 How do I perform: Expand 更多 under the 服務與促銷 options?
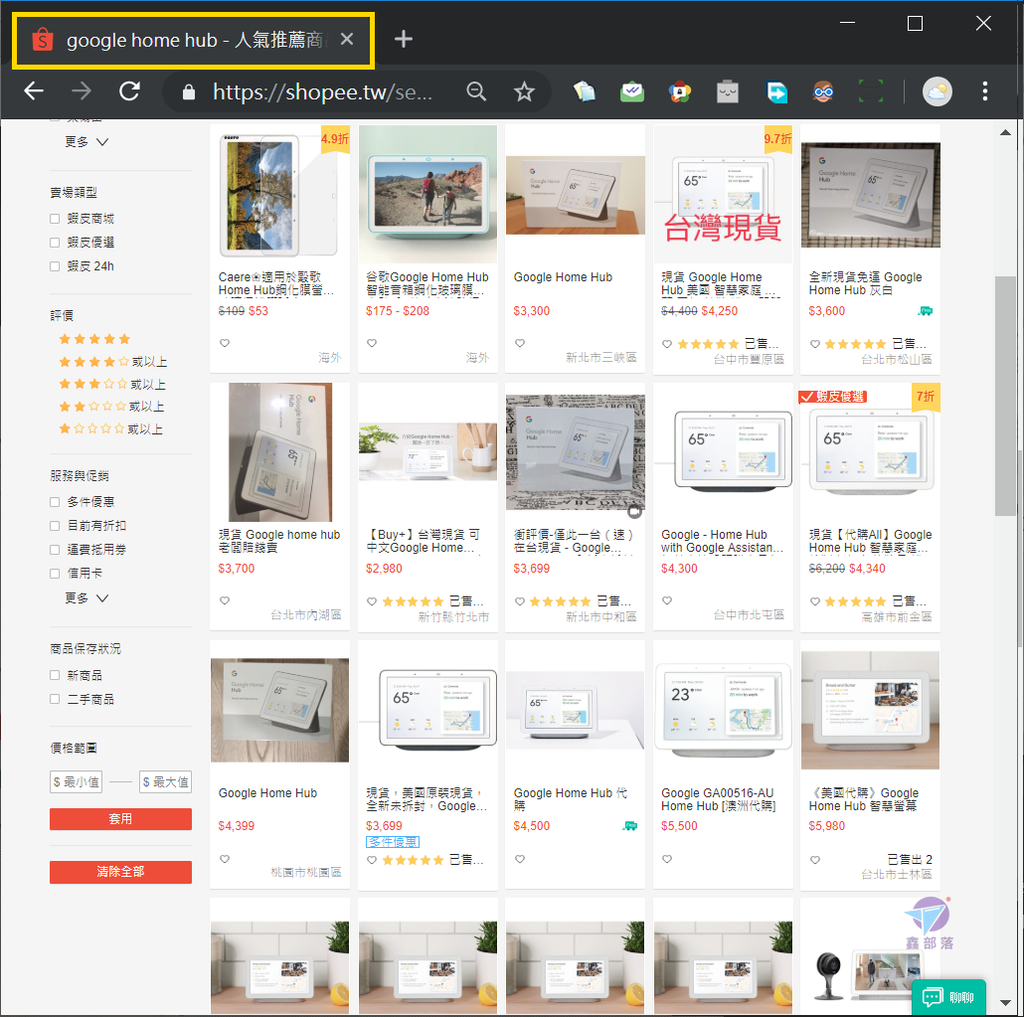click(86, 598)
